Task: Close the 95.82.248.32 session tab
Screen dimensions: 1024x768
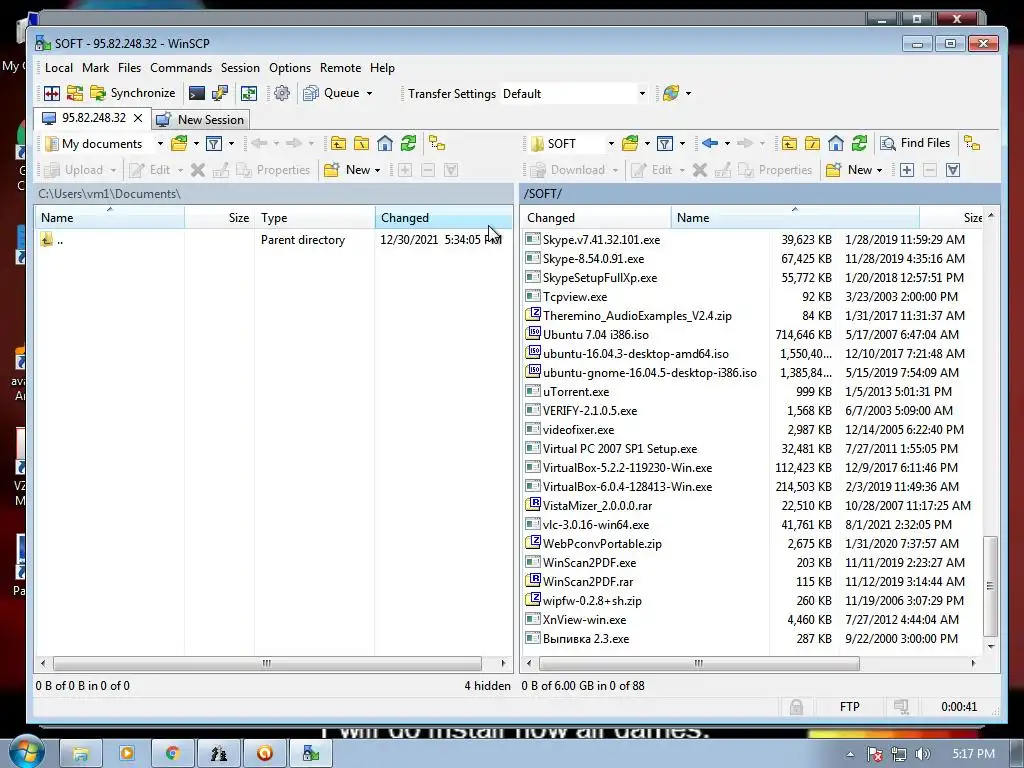Action: [x=138, y=118]
